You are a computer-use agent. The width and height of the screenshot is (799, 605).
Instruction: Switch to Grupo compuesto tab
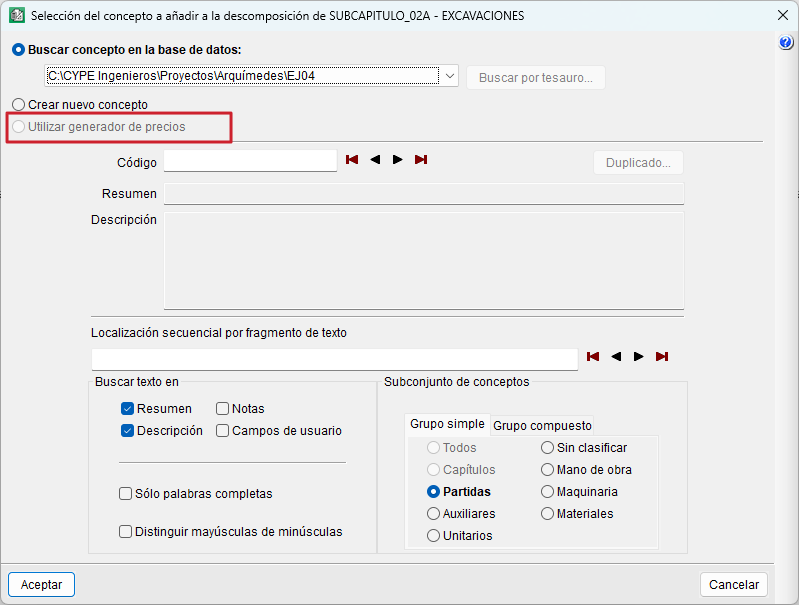542,426
